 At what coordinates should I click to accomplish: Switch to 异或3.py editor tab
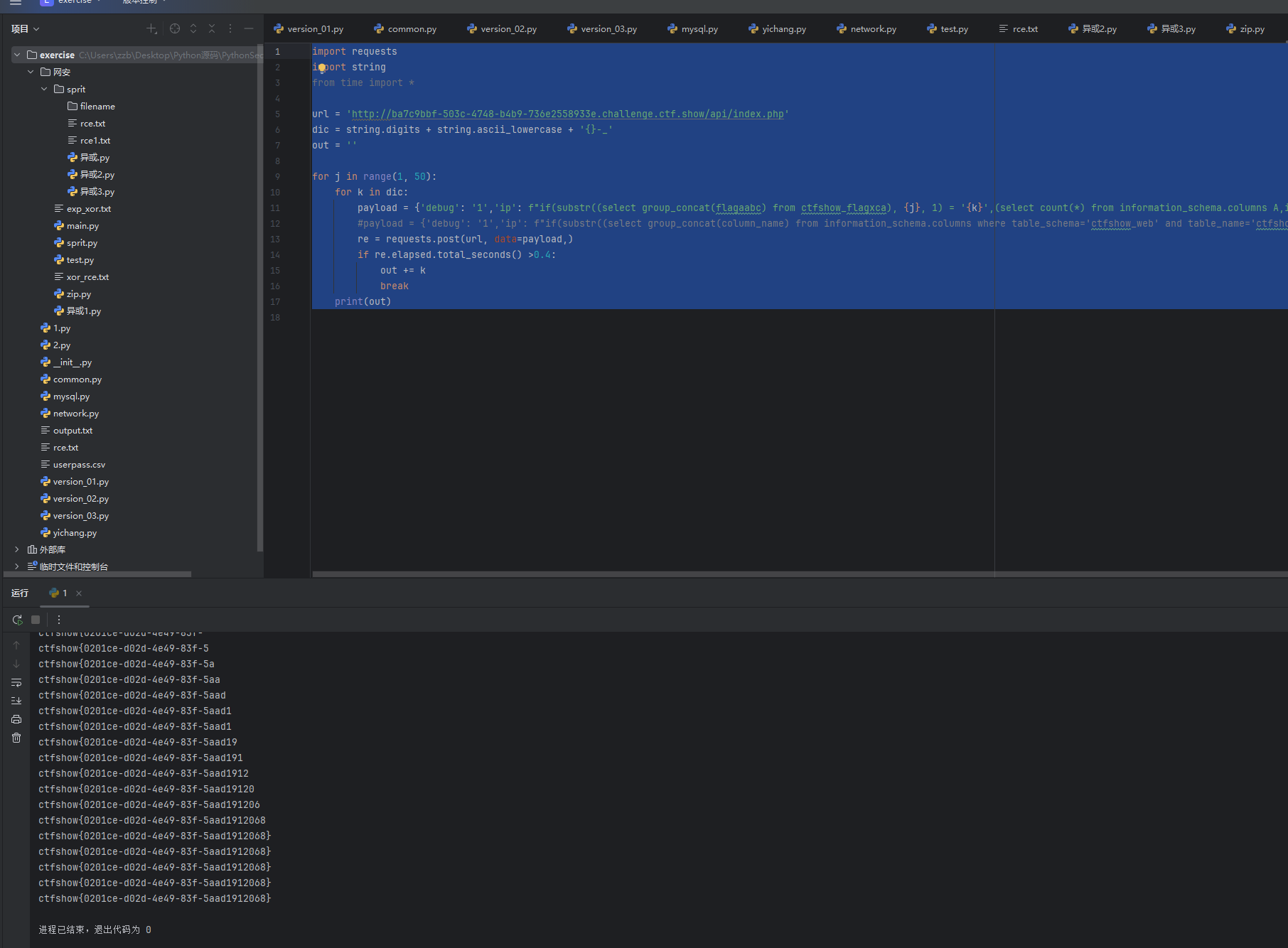(x=1171, y=29)
